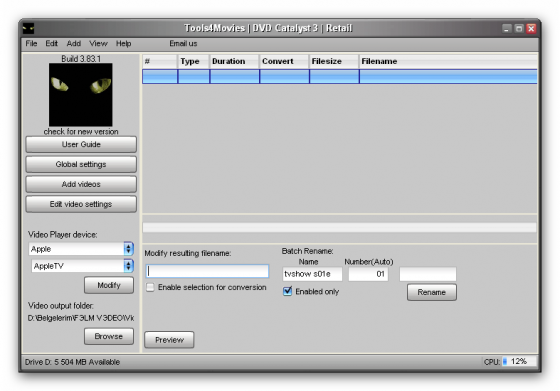Open Global settings
This screenshot has width=560, height=391.
tap(81, 164)
